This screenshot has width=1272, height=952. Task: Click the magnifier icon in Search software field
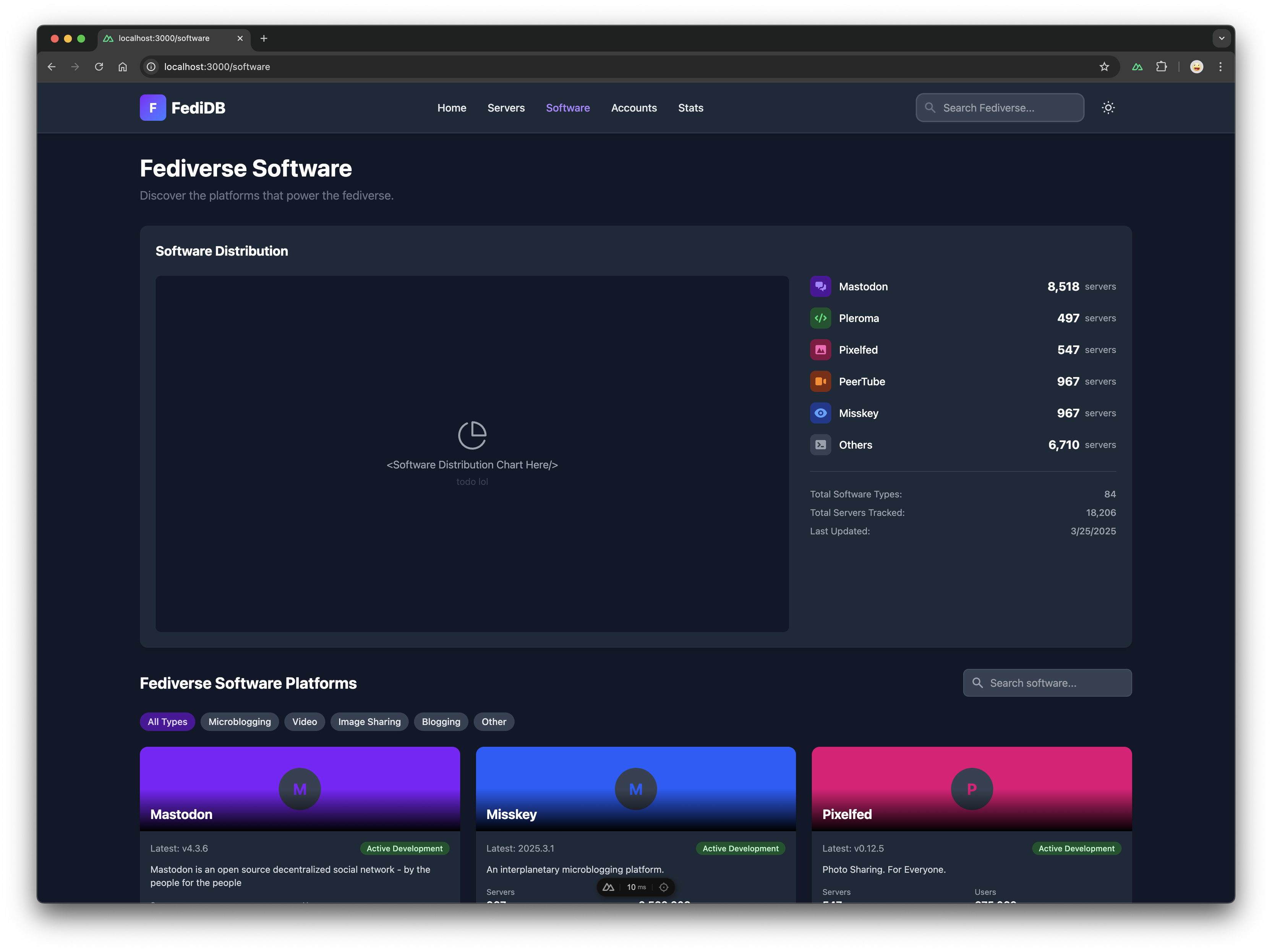pyautogui.click(x=977, y=682)
